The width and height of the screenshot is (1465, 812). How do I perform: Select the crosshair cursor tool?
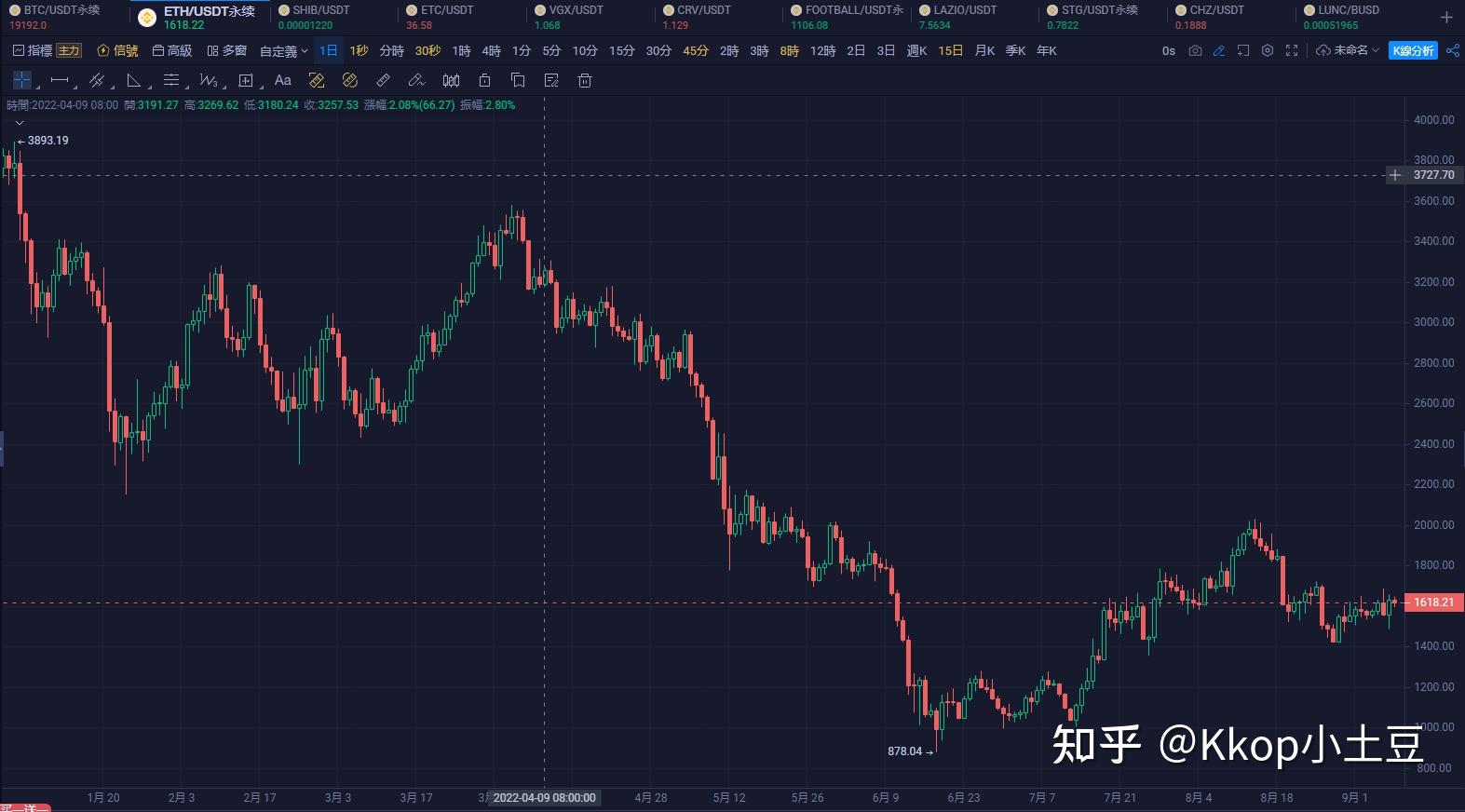coord(22,80)
